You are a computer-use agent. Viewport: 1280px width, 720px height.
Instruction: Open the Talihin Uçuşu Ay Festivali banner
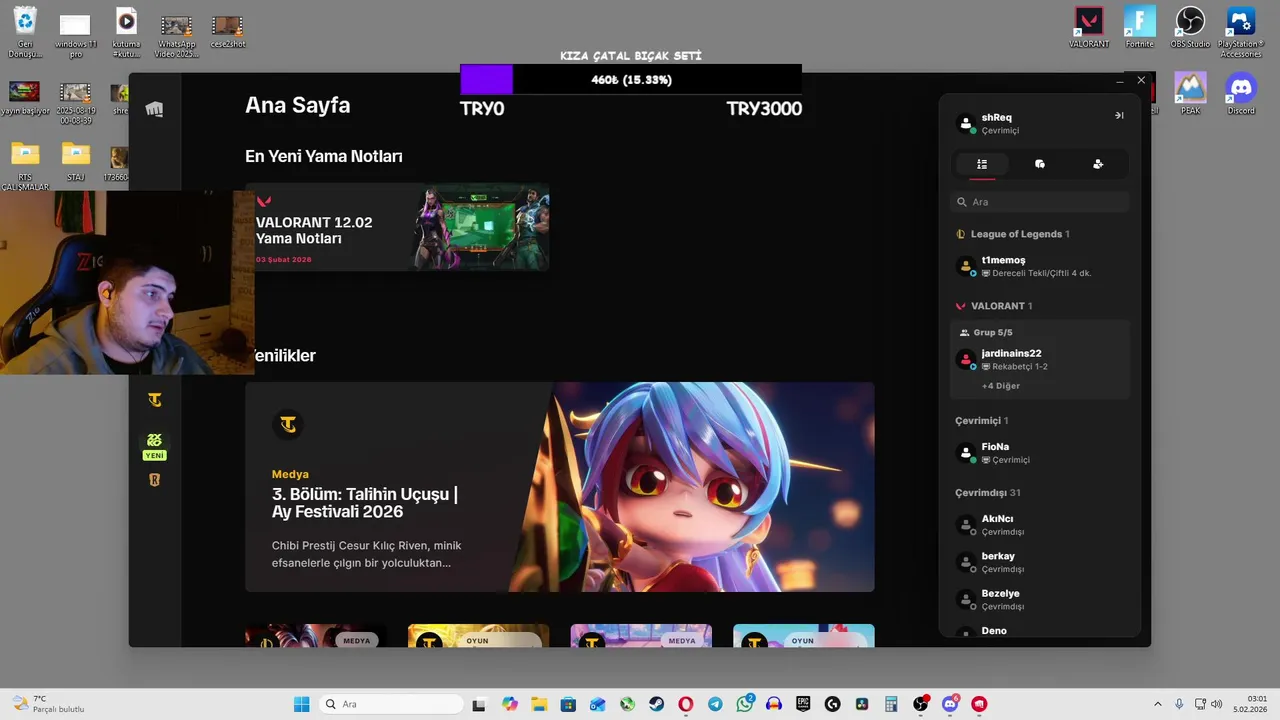(x=560, y=487)
